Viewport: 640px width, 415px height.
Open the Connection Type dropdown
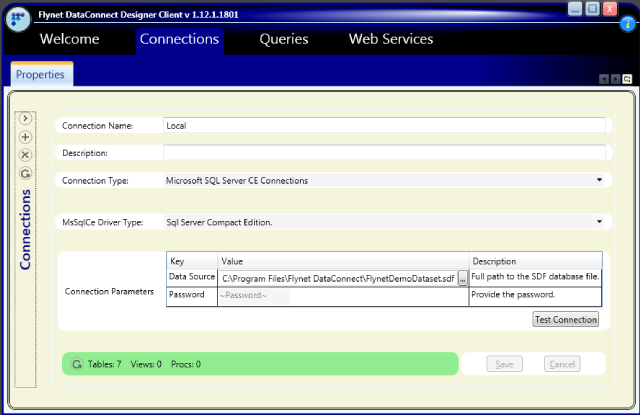tap(384, 180)
